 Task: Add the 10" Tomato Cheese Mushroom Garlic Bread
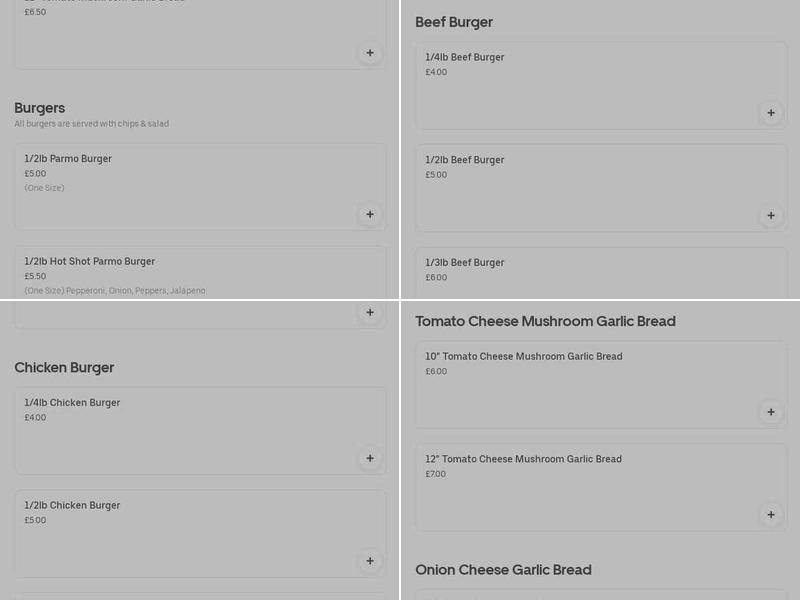tap(771, 411)
